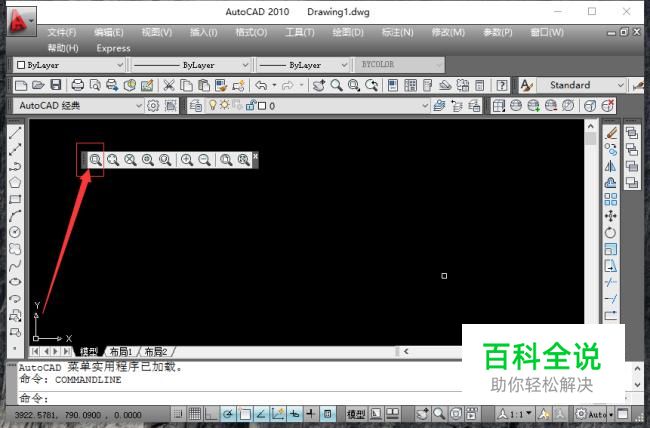Open the 绘图(D) menu

[x=348, y=32]
